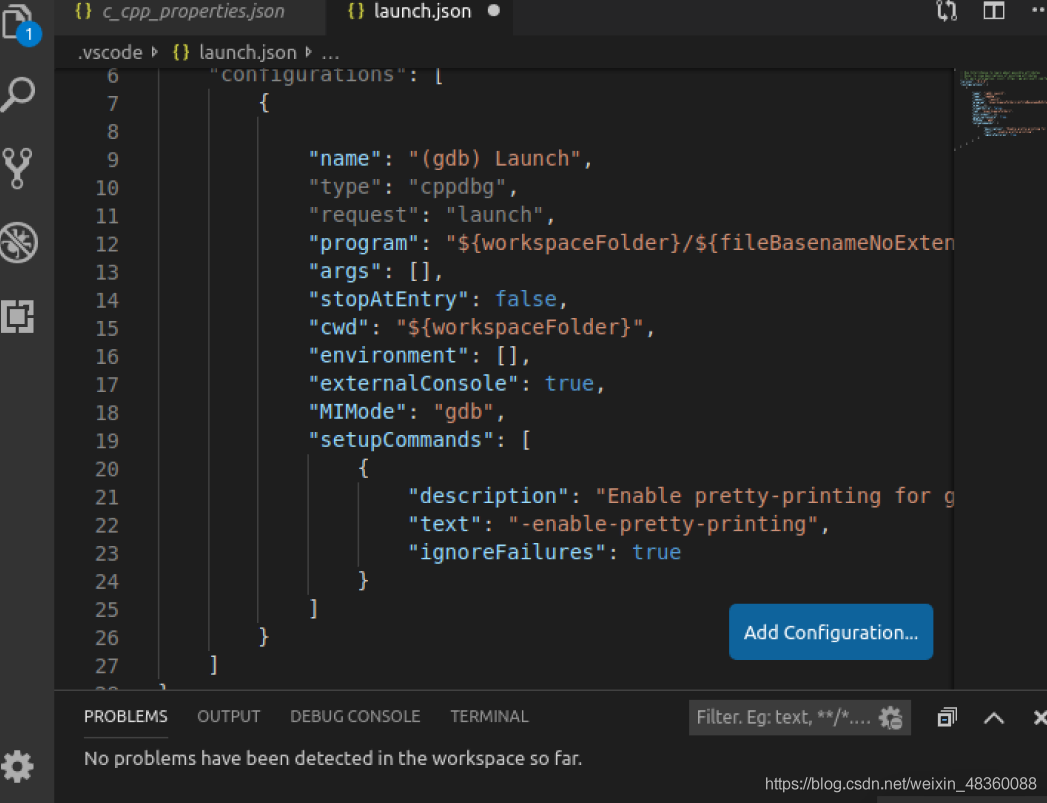Screen dimensions: 1047x803
Task: Switch to the OUTPUT panel tab
Action: (228, 716)
